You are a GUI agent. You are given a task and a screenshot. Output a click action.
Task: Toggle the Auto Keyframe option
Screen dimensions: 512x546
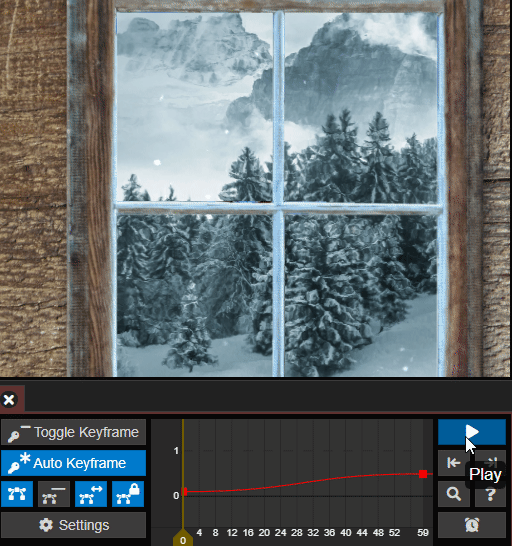click(73, 463)
